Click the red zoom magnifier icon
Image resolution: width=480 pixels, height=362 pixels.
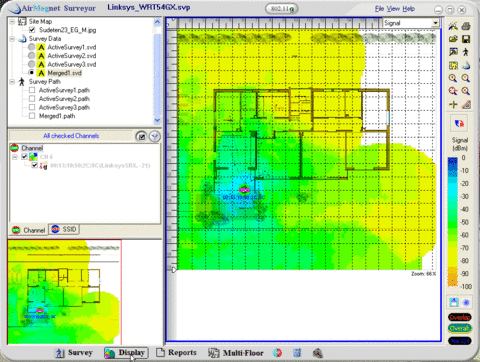click(x=453, y=91)
